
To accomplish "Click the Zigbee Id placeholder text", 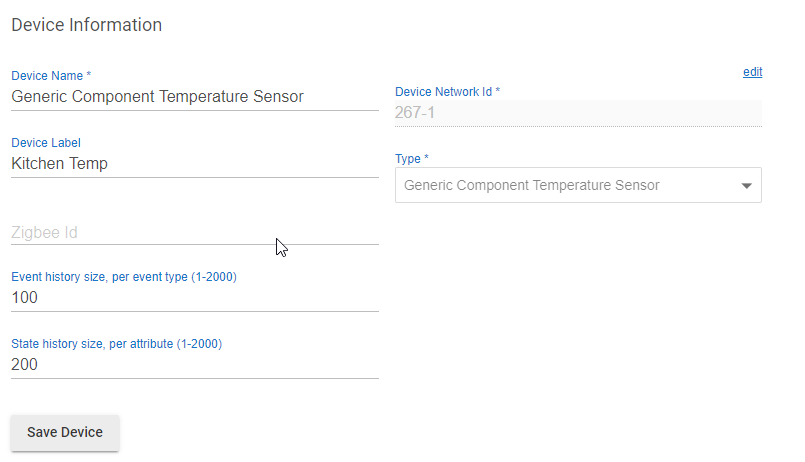I will (x=44, y=232).
